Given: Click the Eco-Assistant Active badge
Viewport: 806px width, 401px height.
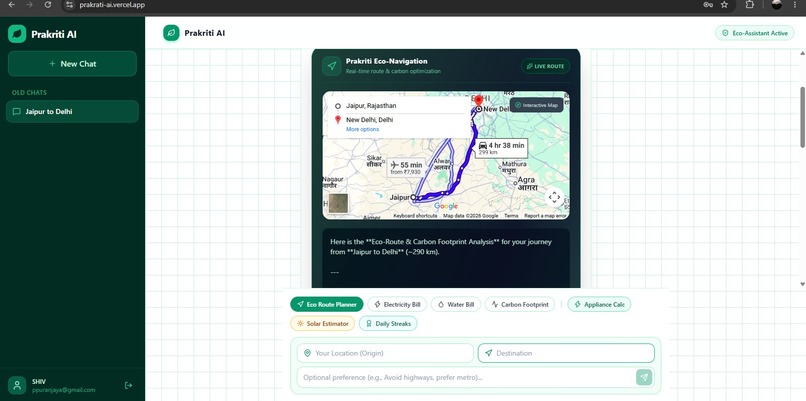Looking at the screenshot, I should point(755,33).
